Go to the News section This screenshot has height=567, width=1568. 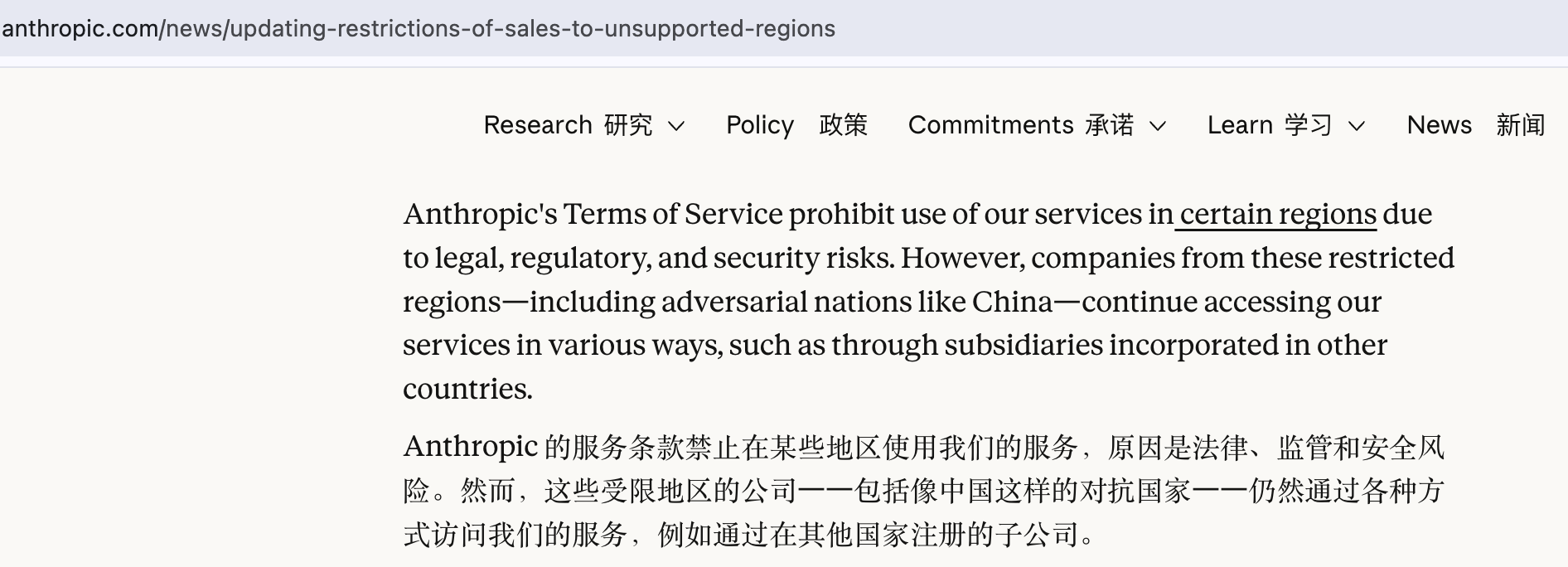point(1440,125)
